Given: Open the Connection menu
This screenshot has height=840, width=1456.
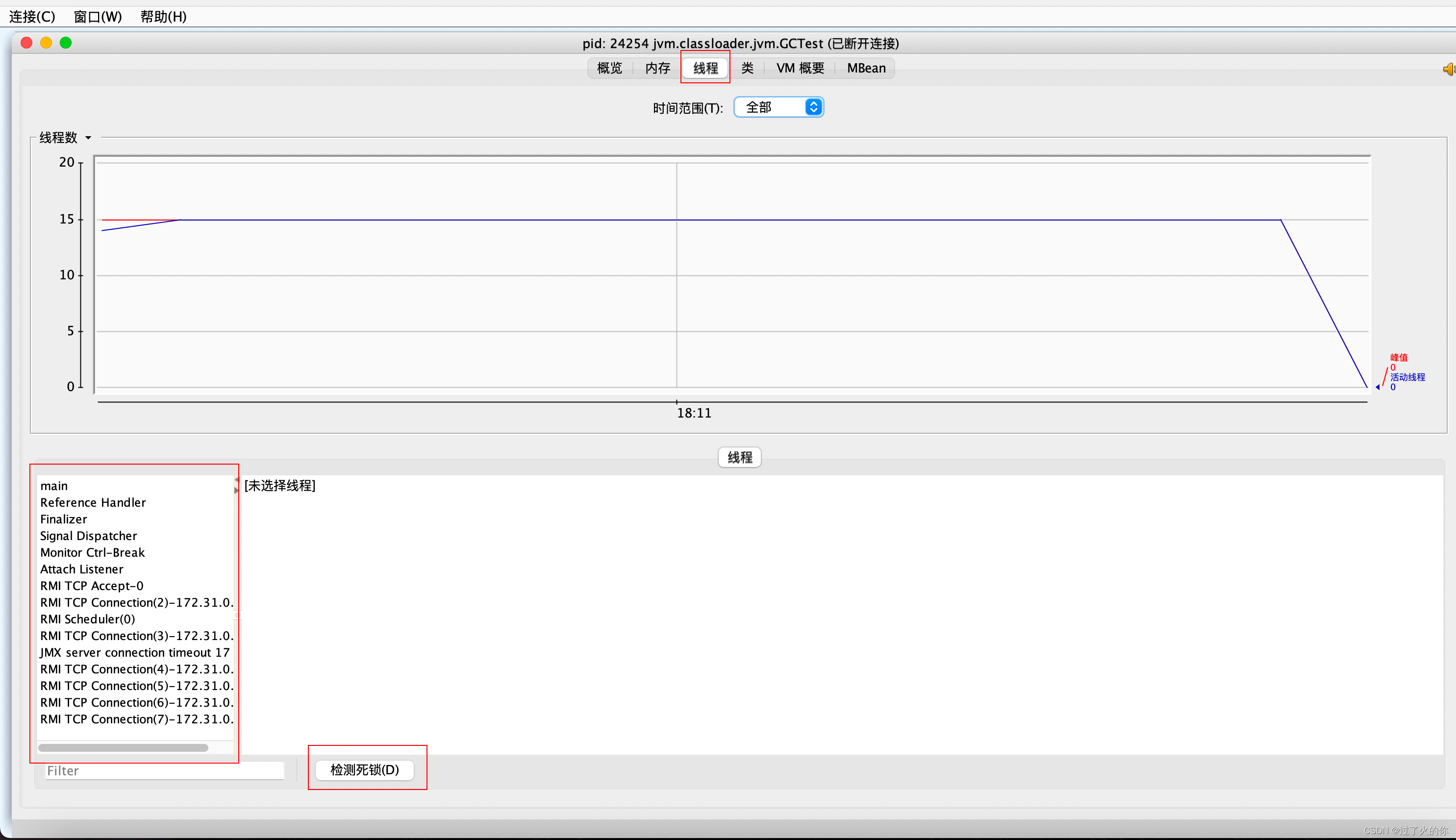Looking at the screenshot, I should pyautogui.click(x=32, y=16).
